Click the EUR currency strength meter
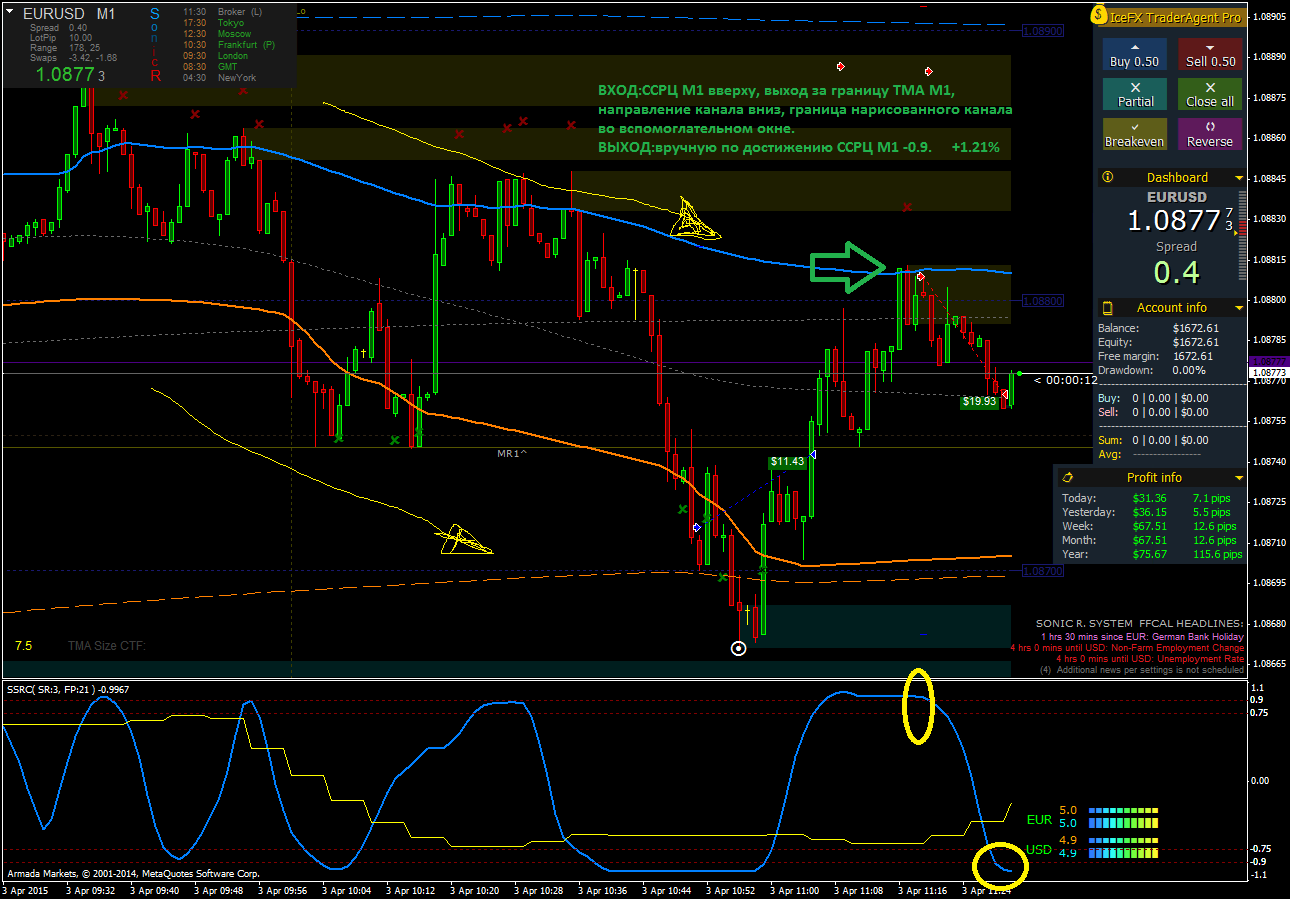The height and width of the screenshot is (899, 1290). [1122, 816]
